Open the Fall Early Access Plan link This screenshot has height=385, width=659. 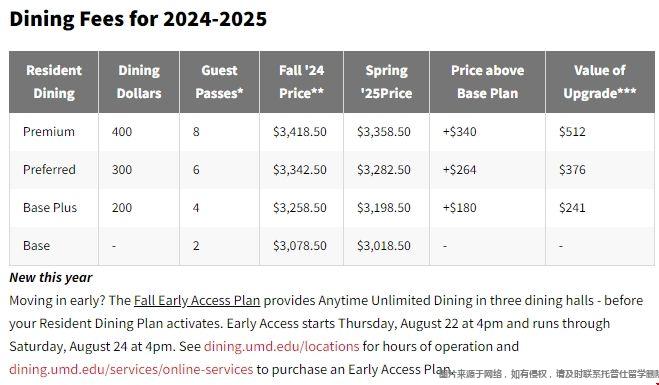coord(197,301)
